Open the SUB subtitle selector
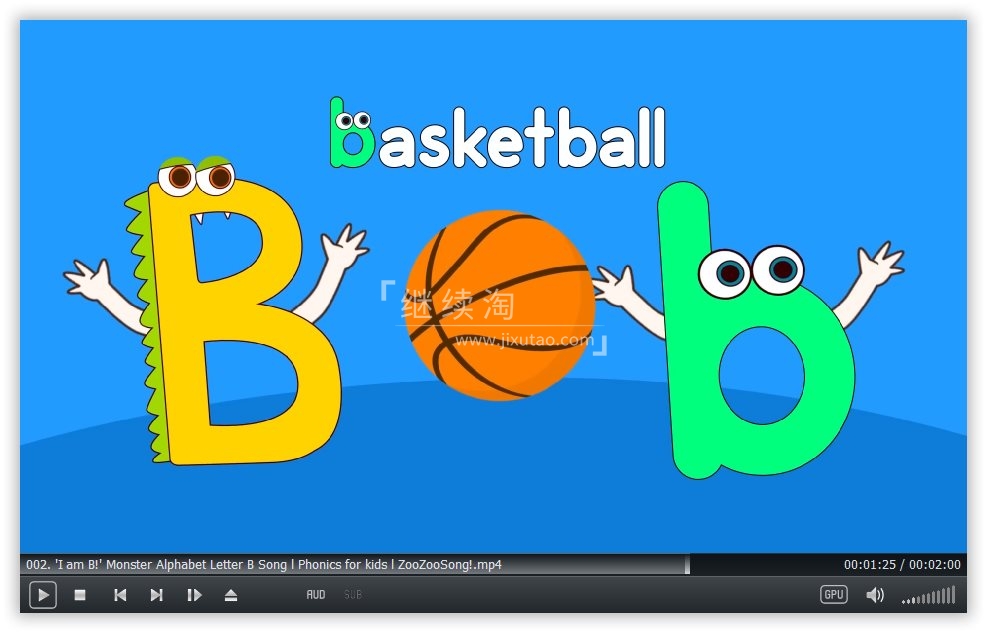Image resolution: width=987 pixels, height=633 pixels. pos(353,595)
